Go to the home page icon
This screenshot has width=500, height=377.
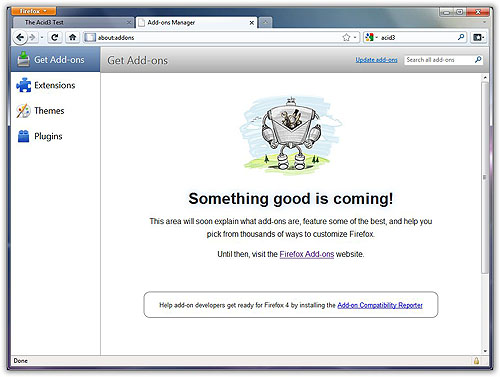72,37
